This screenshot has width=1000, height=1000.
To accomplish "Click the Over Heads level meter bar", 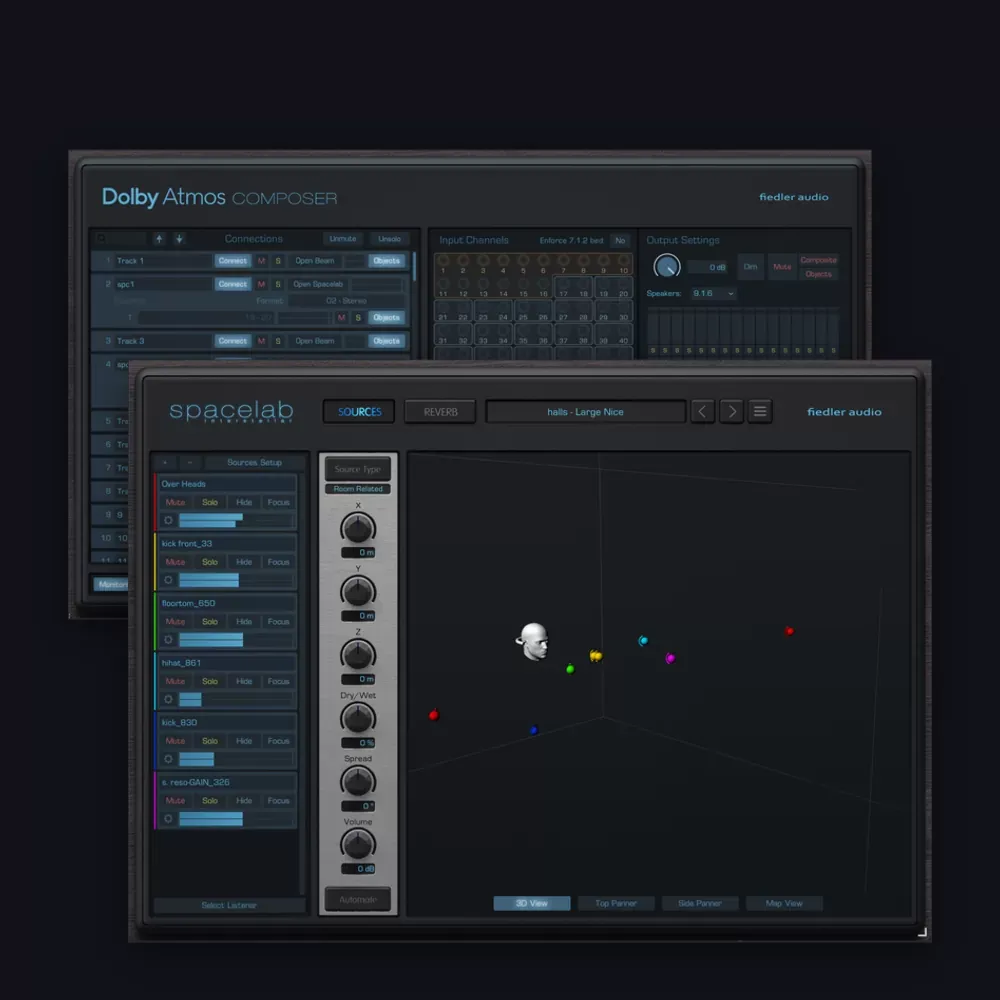I will tap(235, 520).
